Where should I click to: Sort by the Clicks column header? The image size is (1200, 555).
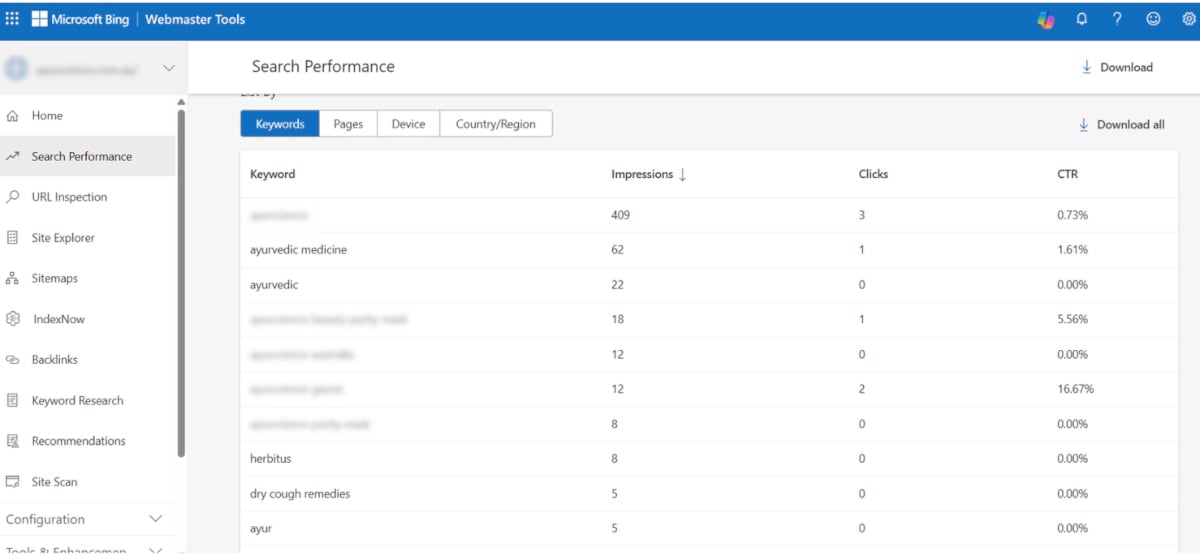tap(873, 174)
